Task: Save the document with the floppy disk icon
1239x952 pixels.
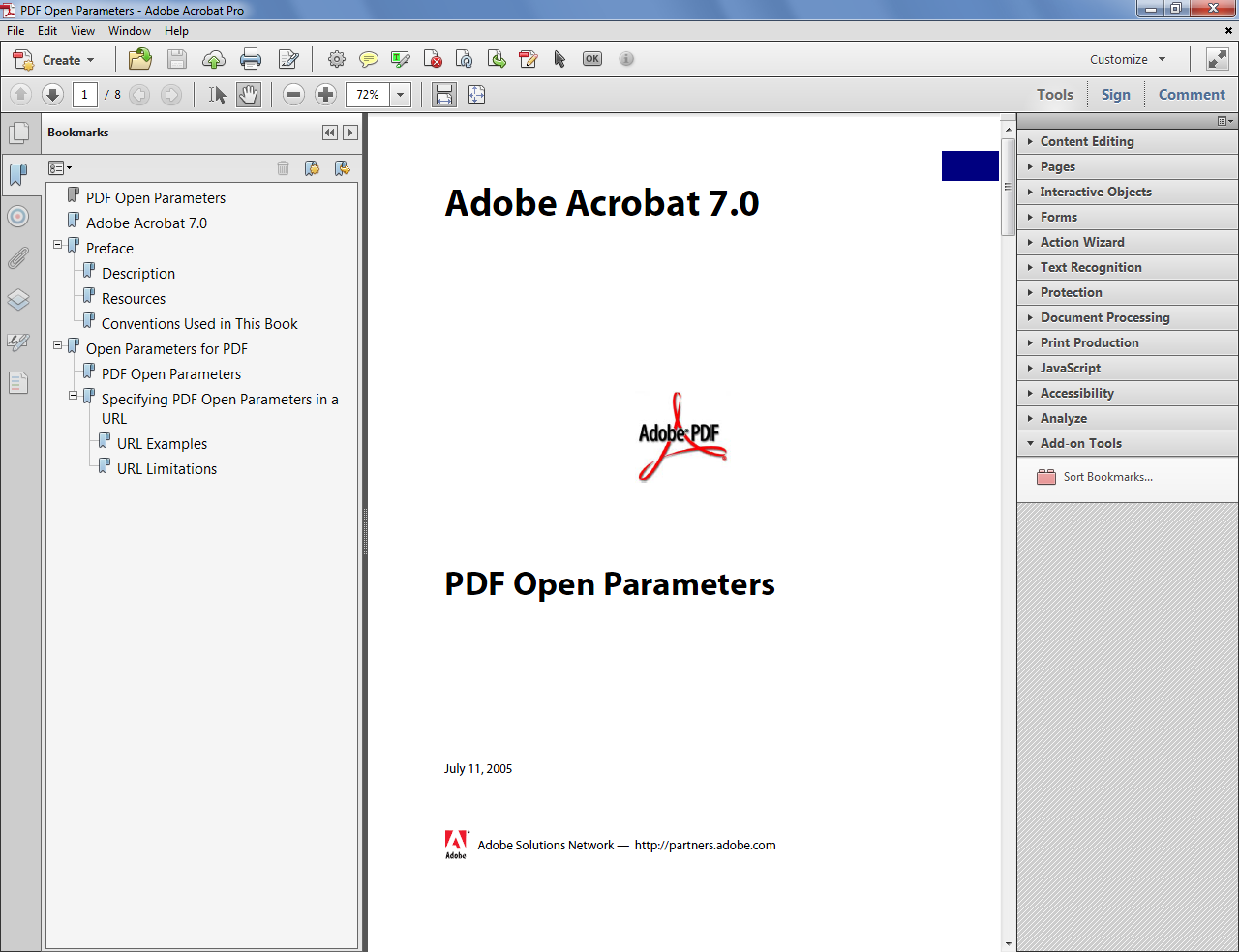Action: click(x=177, y=59)
